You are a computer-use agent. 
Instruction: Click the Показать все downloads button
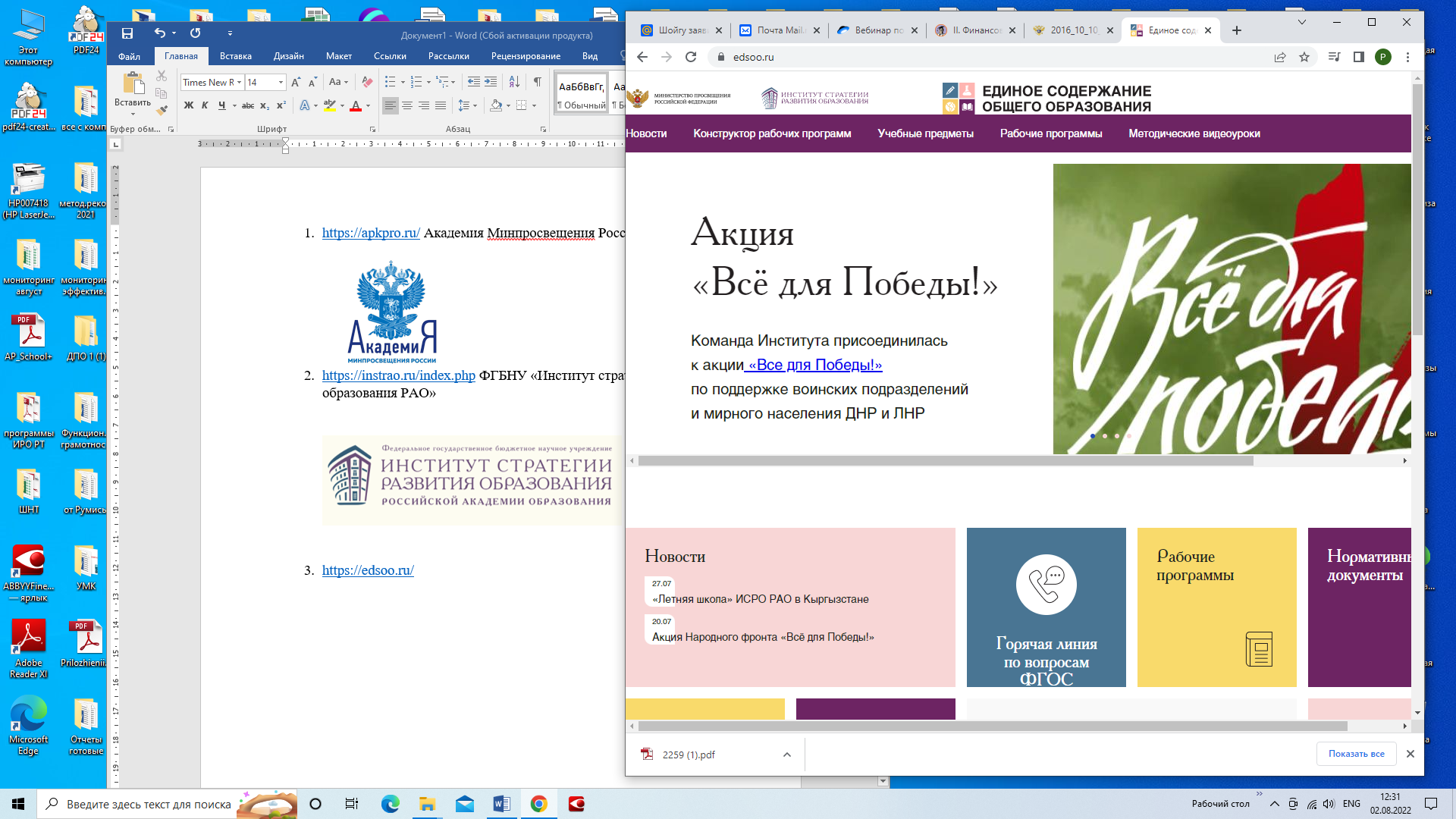tap(1356, 754)
